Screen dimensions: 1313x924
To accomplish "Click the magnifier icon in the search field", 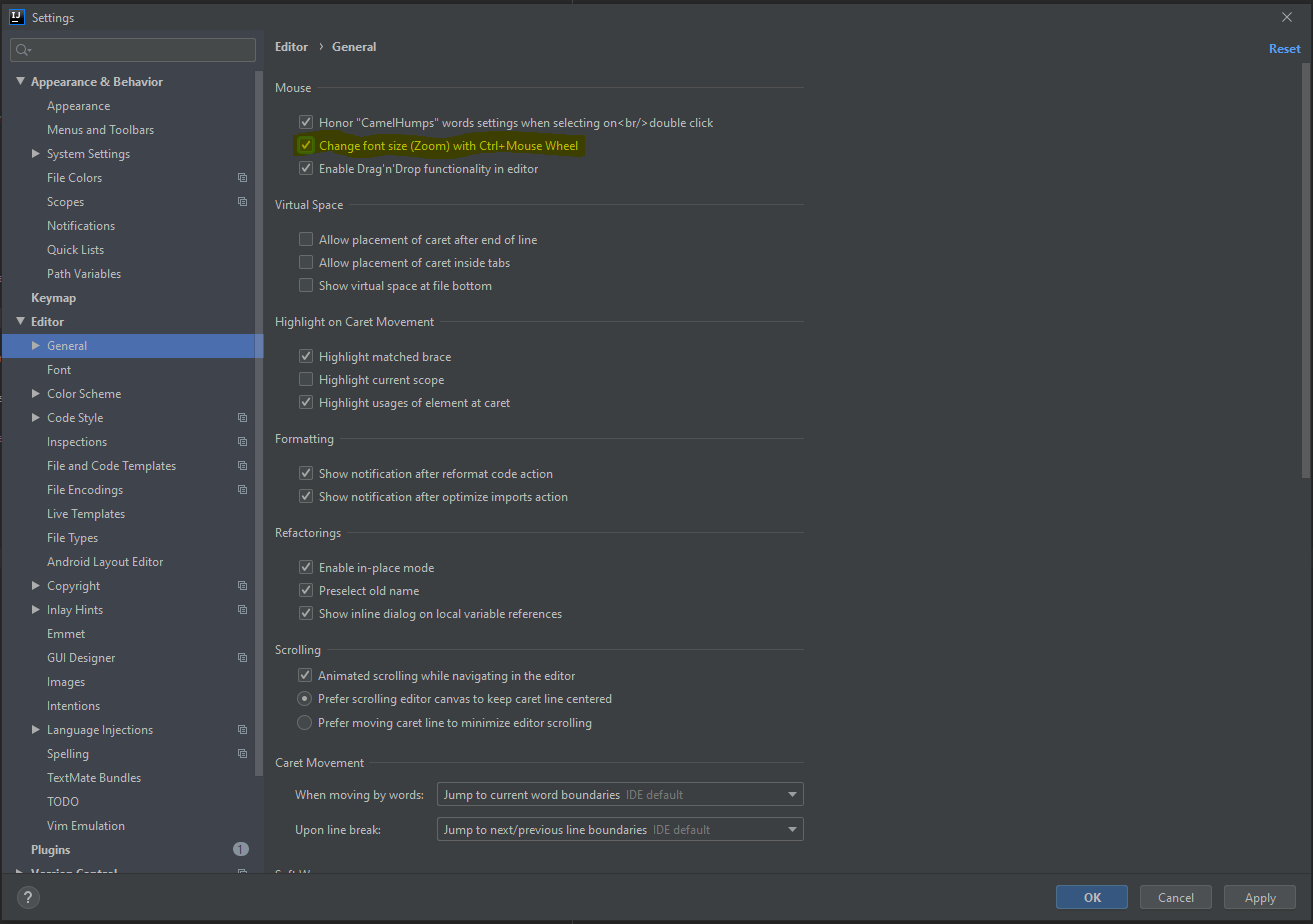I will point(22,48).
